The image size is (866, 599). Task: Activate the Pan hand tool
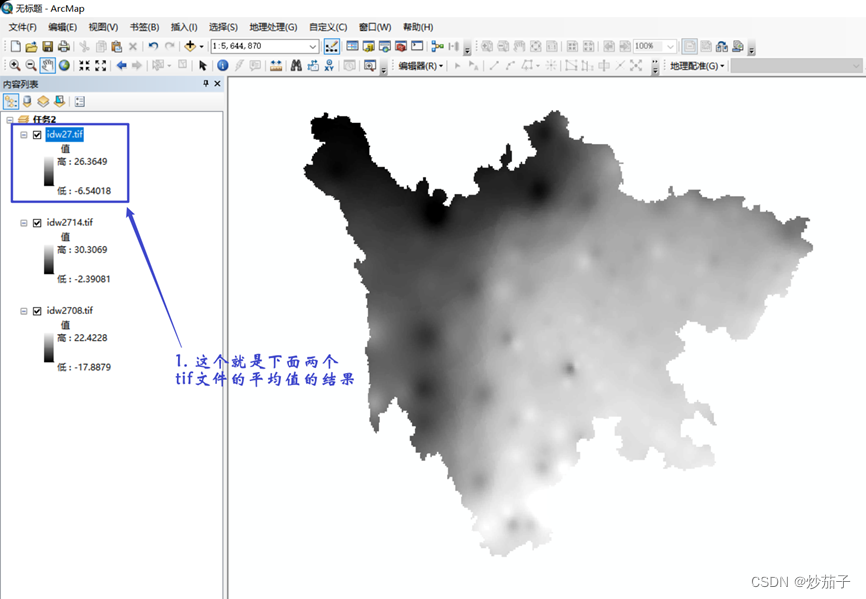tap(48, 66)
